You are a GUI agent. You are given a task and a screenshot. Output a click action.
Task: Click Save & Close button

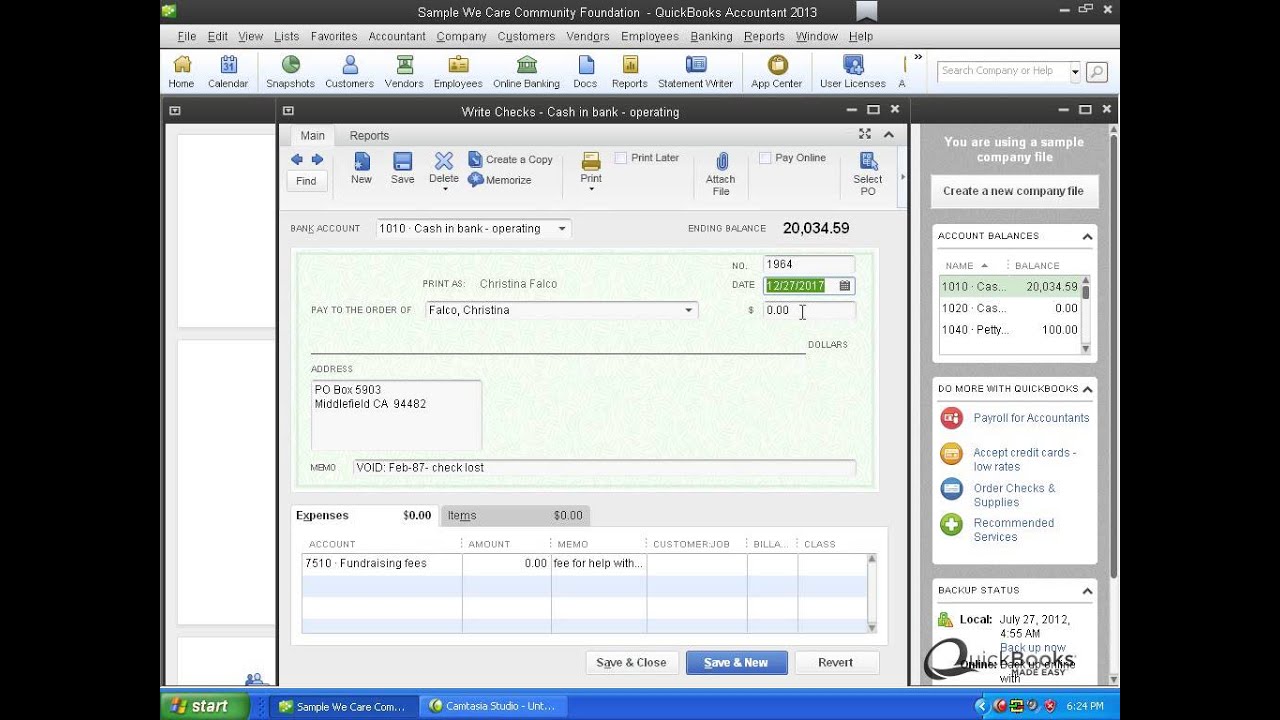[631, 663]
